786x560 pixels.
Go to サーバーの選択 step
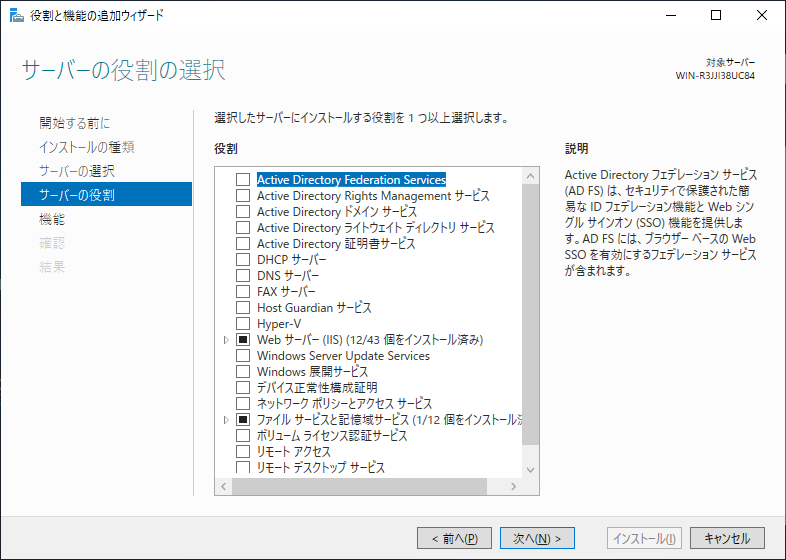point(77,171)
